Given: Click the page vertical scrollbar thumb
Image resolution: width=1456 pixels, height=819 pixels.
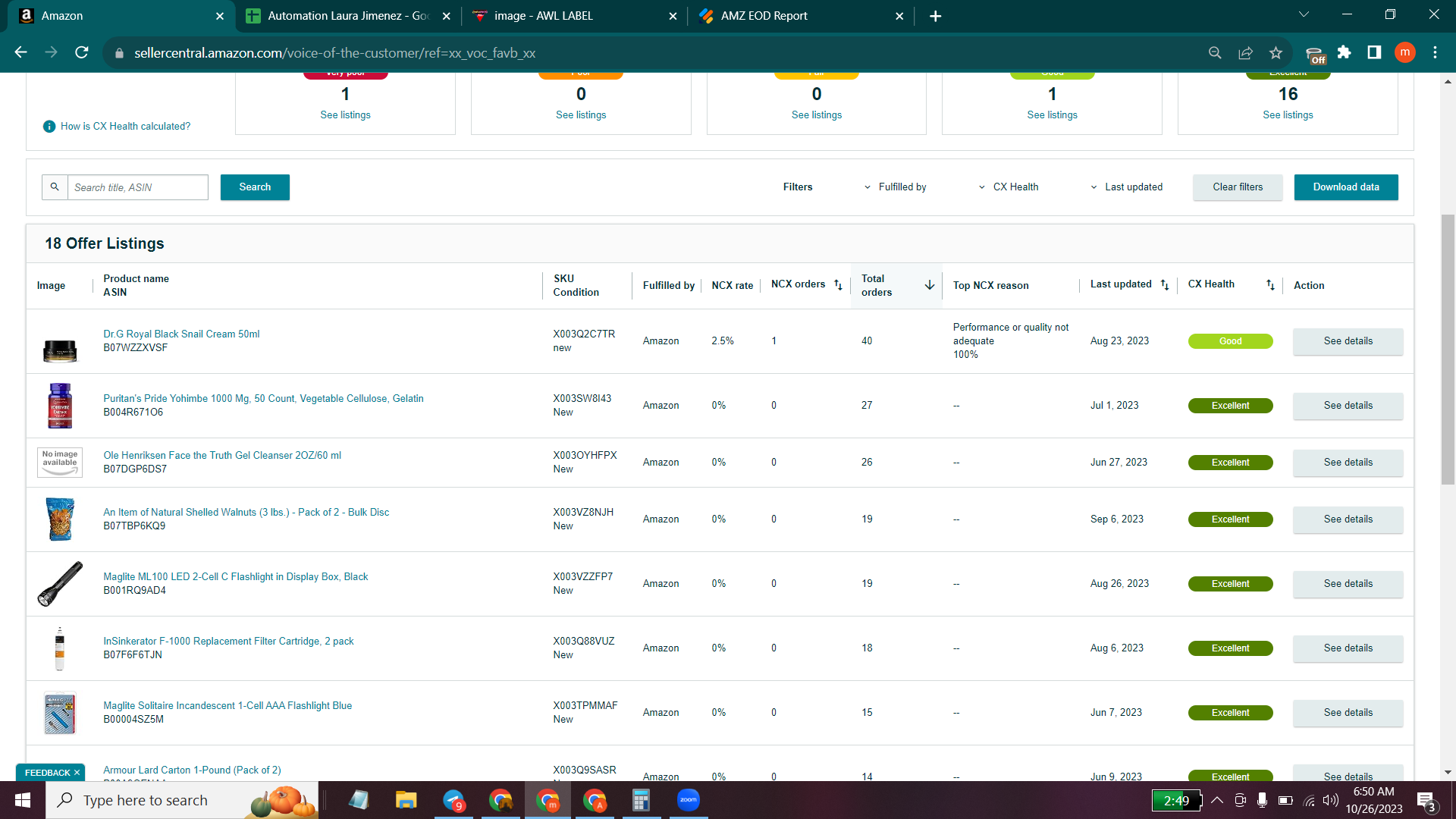Looking at the screenshot, I should 1448,349.
